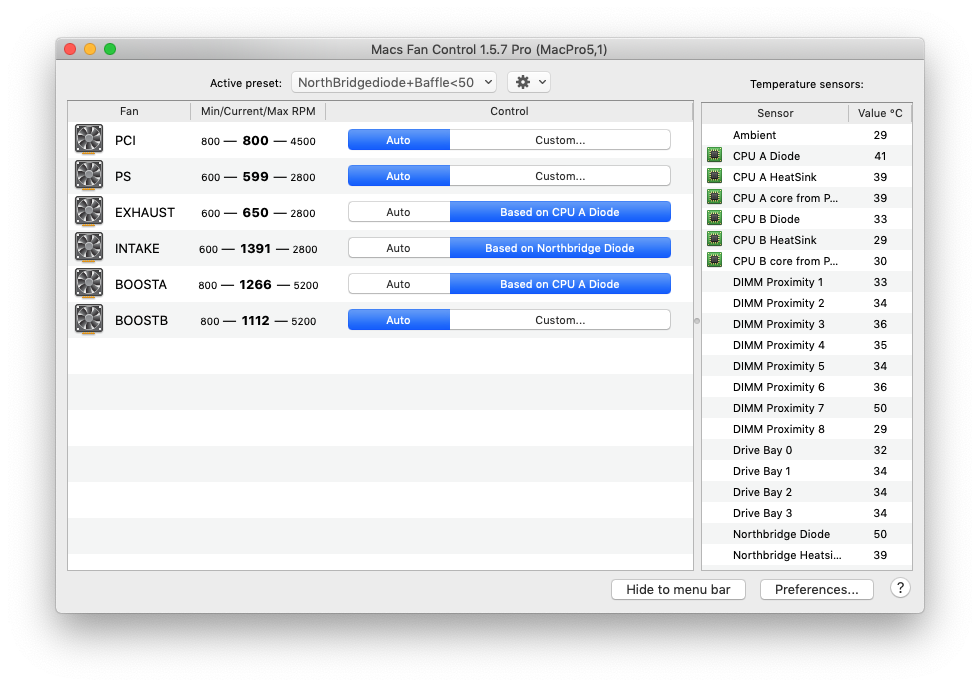This screenshot has width=980, height=687.
Task: Select the Drive Bay 2 row
Action: [x=807, y=492]
